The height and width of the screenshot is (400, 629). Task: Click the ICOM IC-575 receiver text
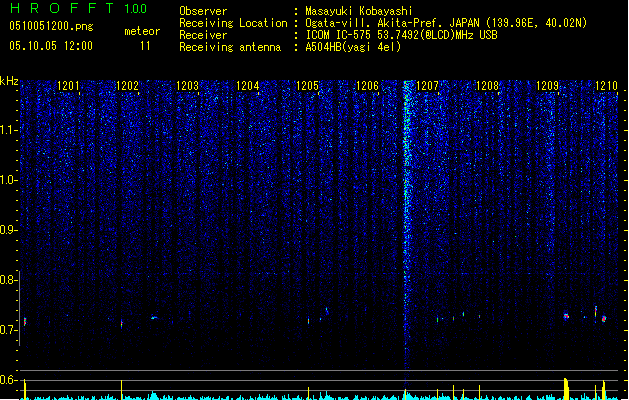coord(402,35)
